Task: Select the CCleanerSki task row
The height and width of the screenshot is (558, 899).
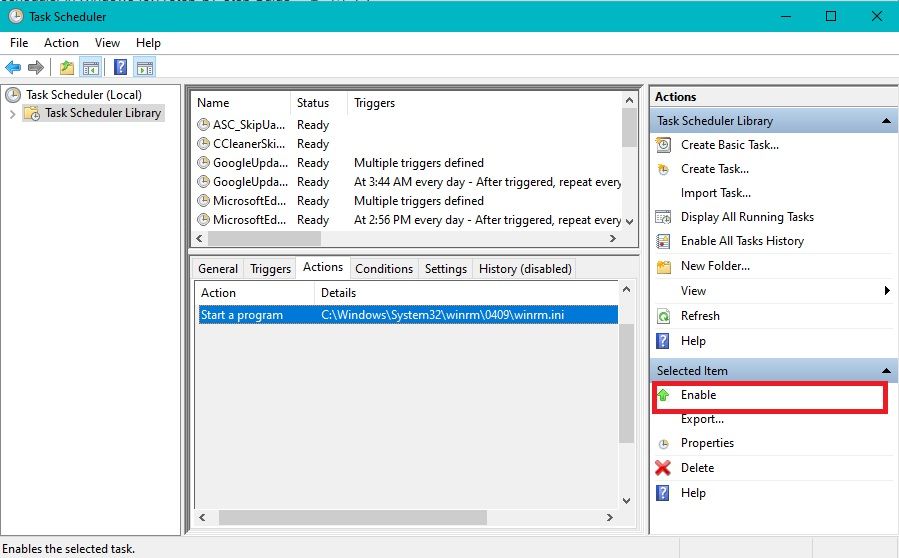Action: tap(249, 144)
